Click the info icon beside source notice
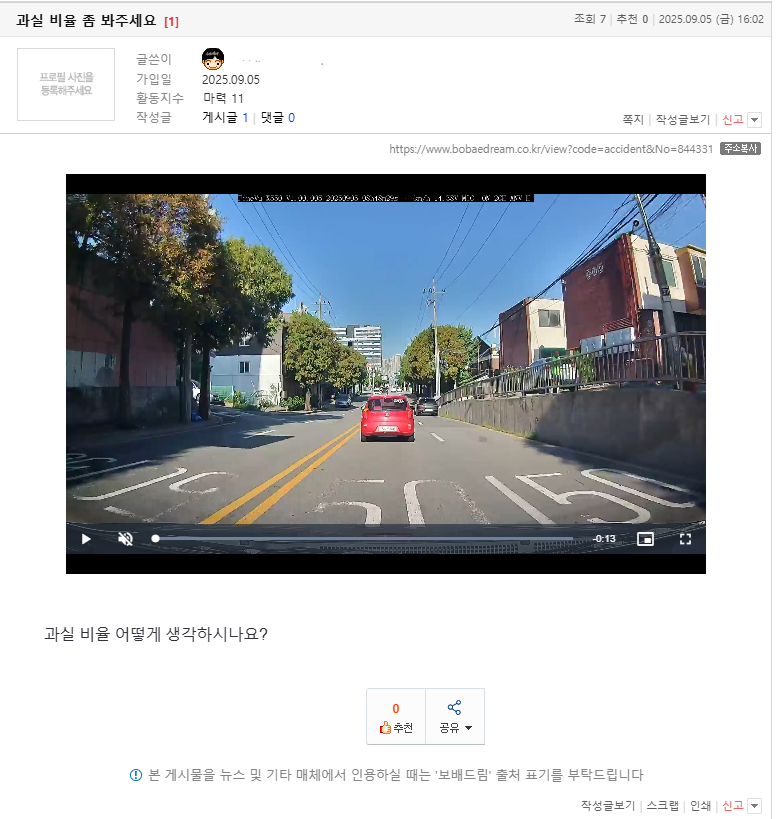The image size is (776, 819). point(136,775)
